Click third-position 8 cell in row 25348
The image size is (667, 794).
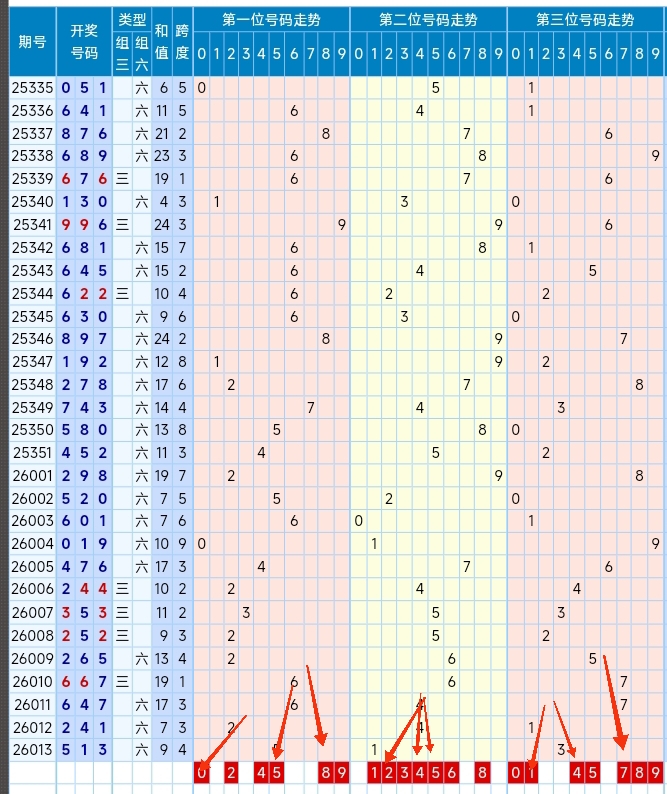pyautogui.click(x=639, y=384)
